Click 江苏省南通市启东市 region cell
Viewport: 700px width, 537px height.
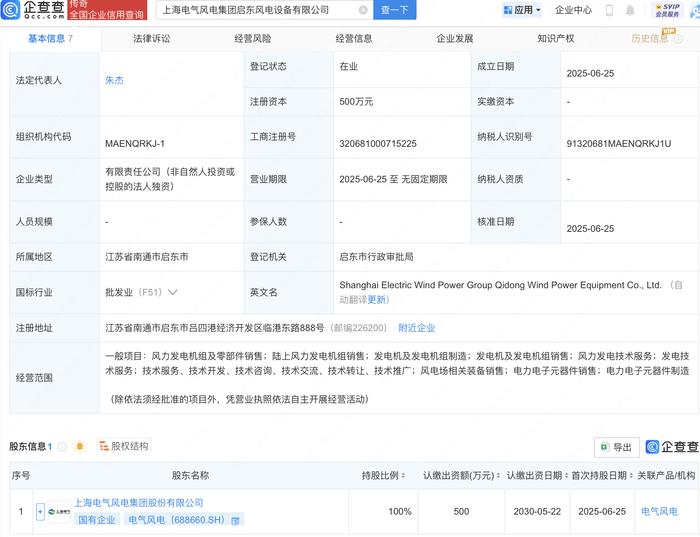tap(146, 257)
